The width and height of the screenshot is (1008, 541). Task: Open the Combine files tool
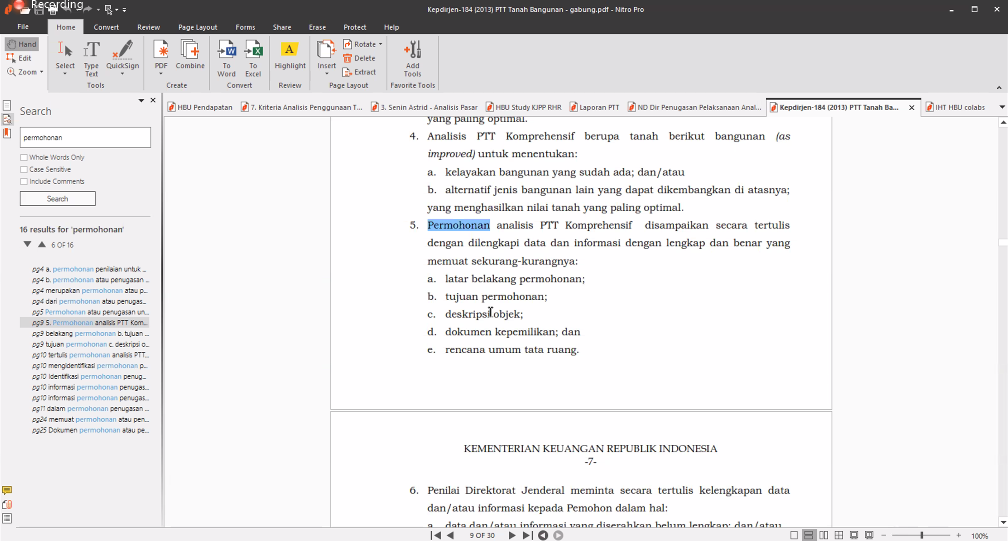pos(190,54)
